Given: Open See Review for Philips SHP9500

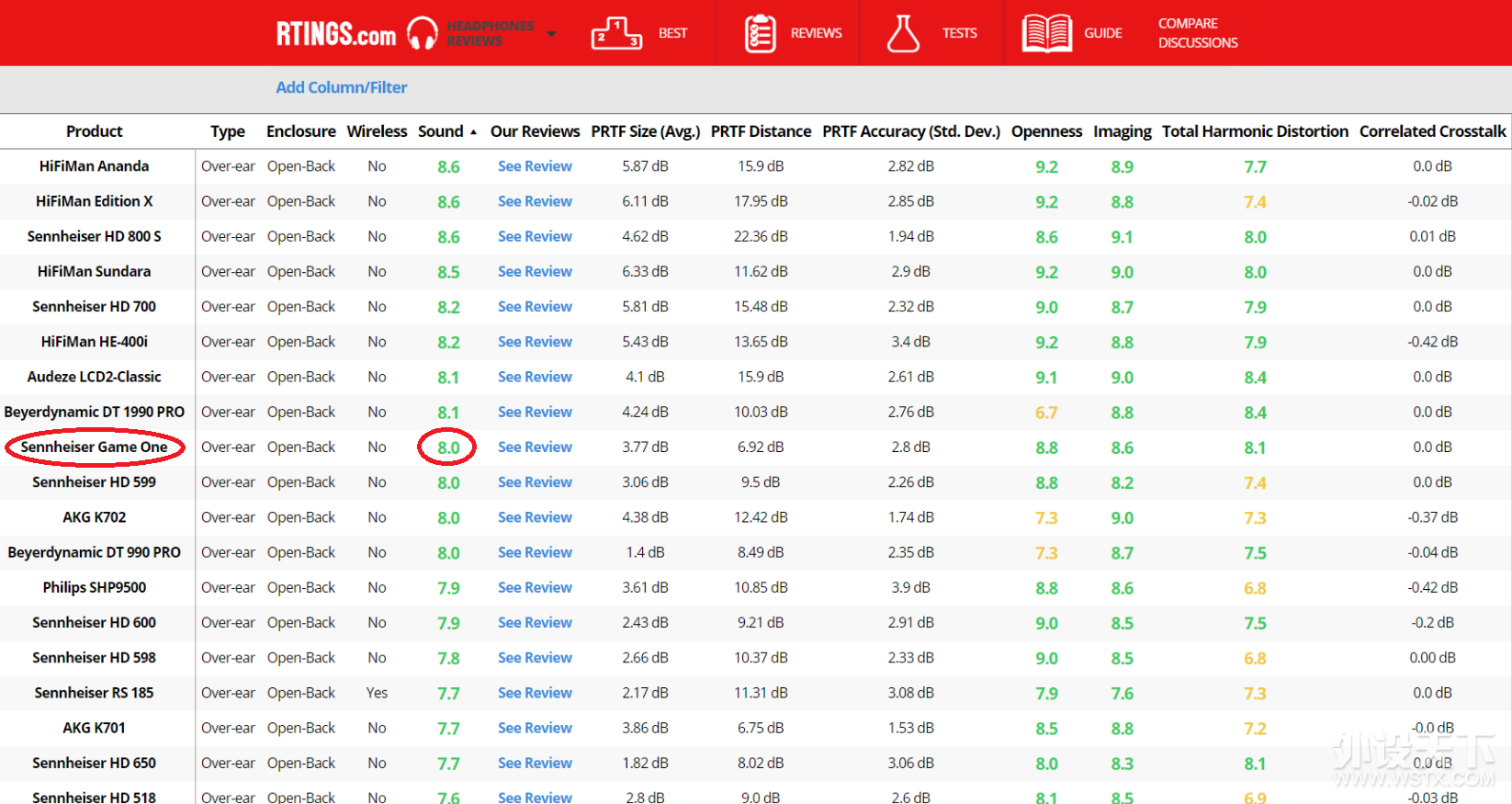Looking at the screenshot, I should pos(535,587).
